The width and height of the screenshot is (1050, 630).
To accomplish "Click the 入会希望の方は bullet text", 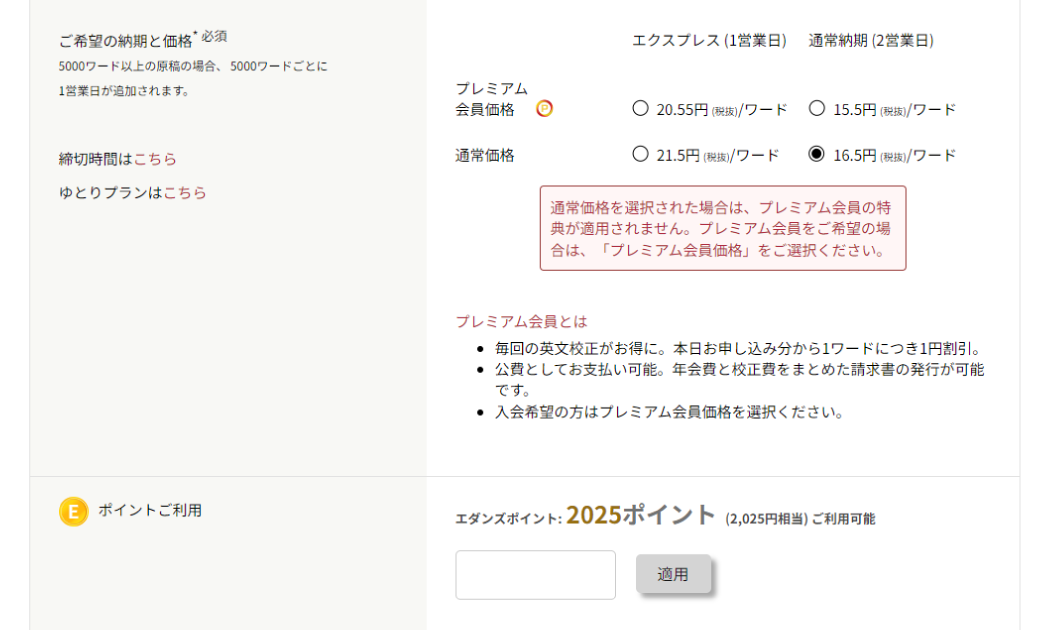I will (668, 412).
